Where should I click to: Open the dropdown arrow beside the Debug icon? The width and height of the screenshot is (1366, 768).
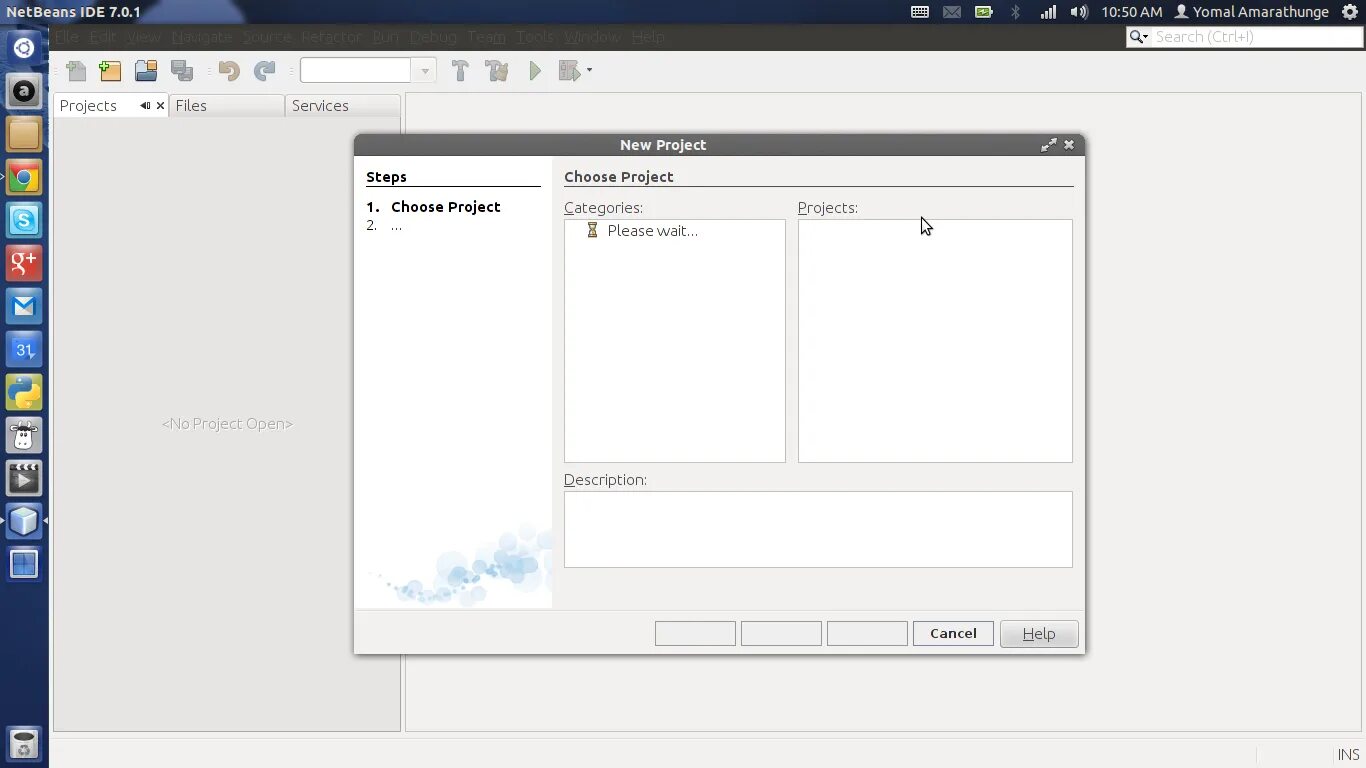[589, 70]
